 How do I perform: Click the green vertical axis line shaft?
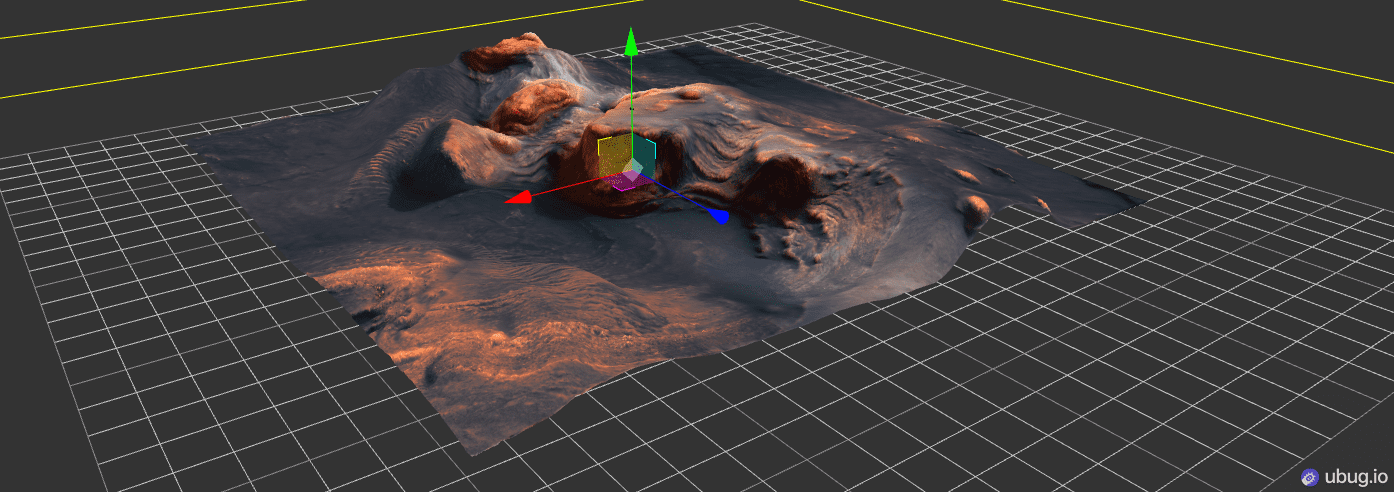(x=631, y=100)
